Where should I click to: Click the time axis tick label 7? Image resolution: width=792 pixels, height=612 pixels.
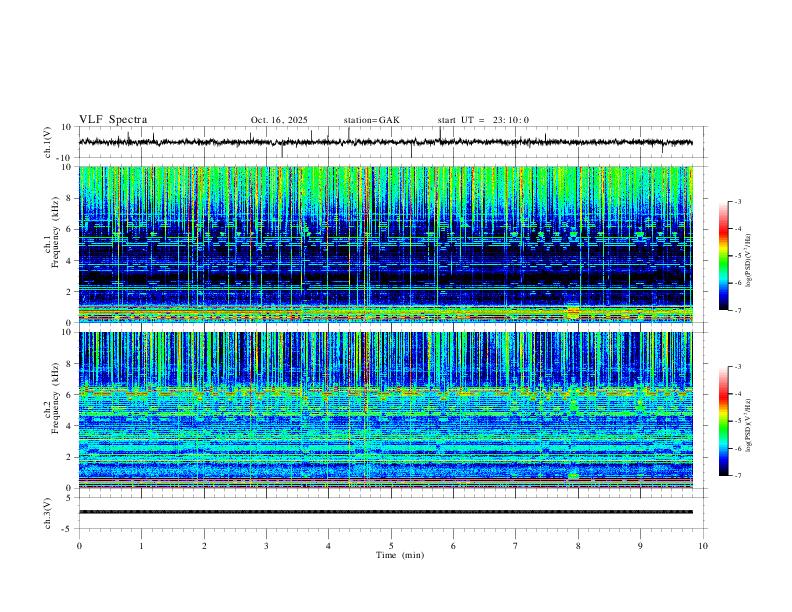[x=516, y=546]
